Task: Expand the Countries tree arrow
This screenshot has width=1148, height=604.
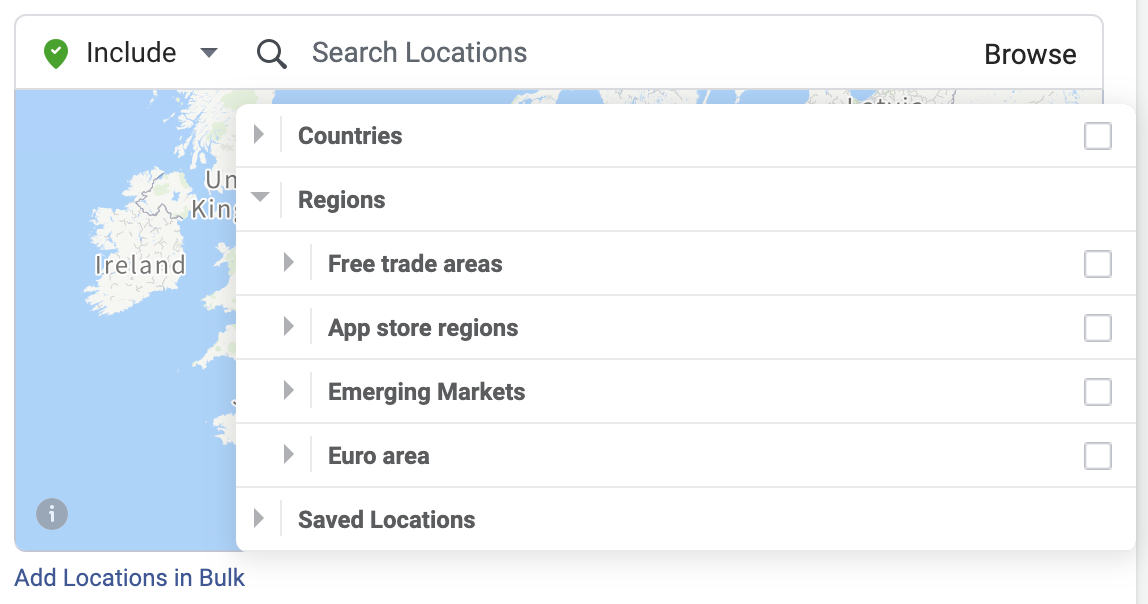Action: point(259,135)
